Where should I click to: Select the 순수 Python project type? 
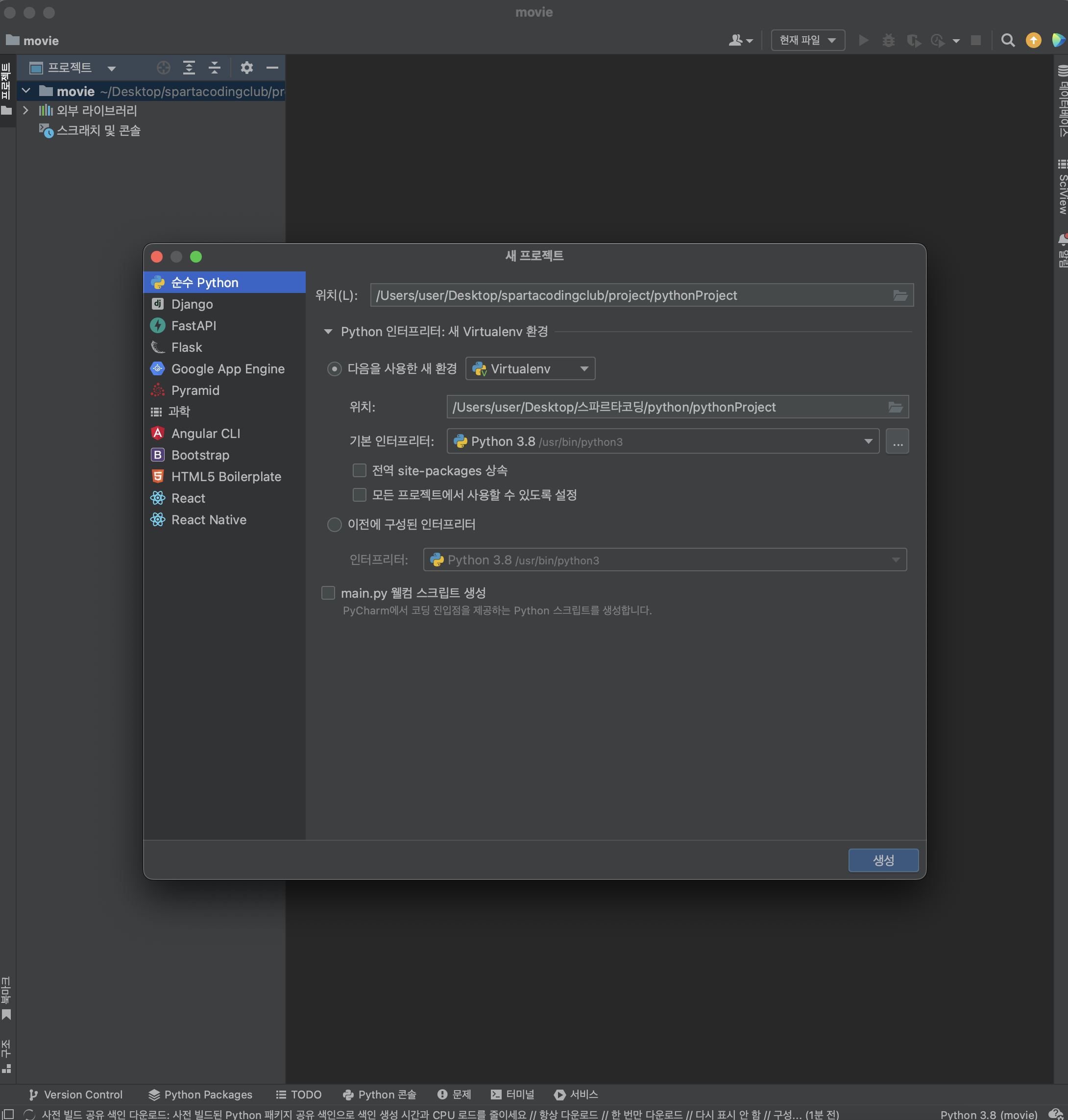coord(224,282)
